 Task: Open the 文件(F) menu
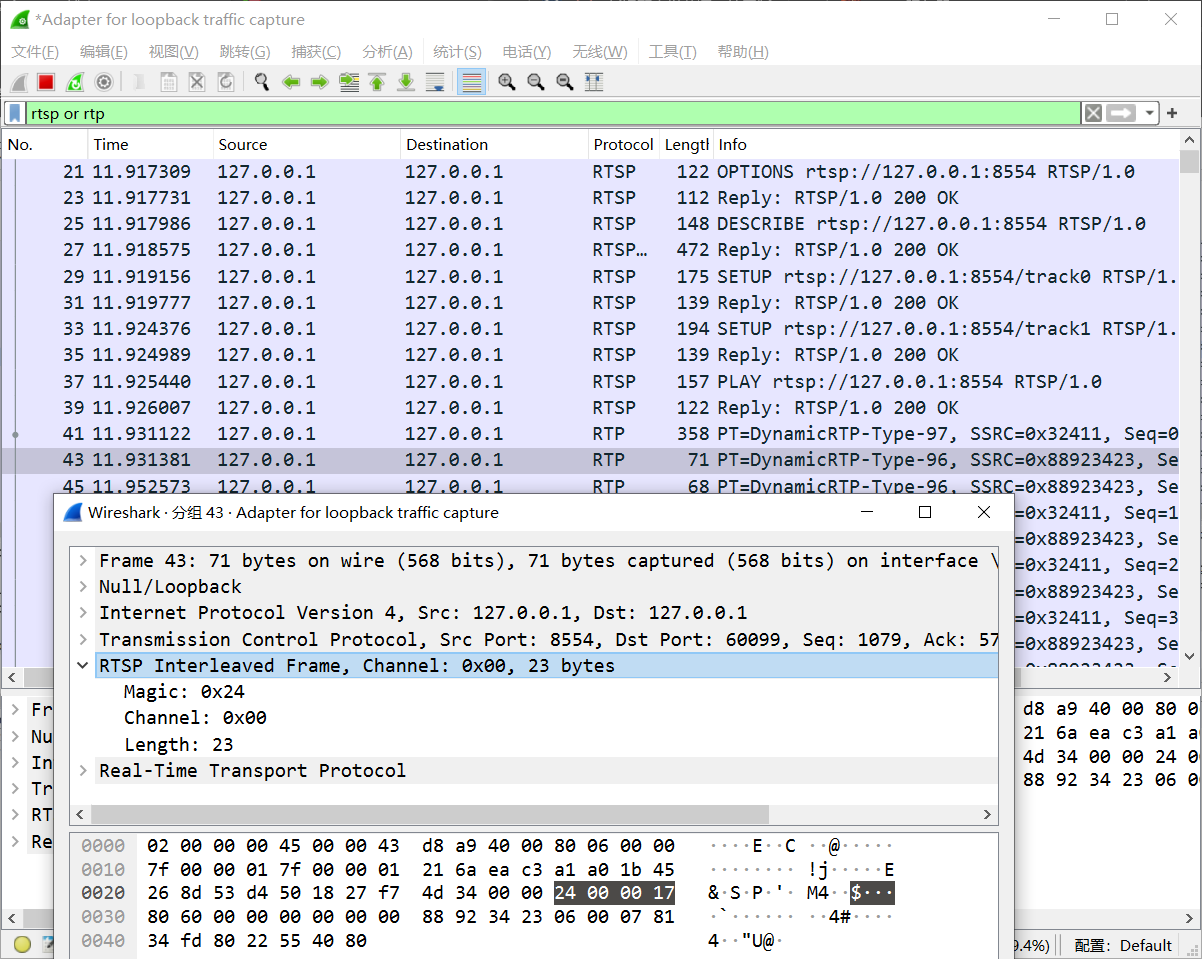[35, 52]
